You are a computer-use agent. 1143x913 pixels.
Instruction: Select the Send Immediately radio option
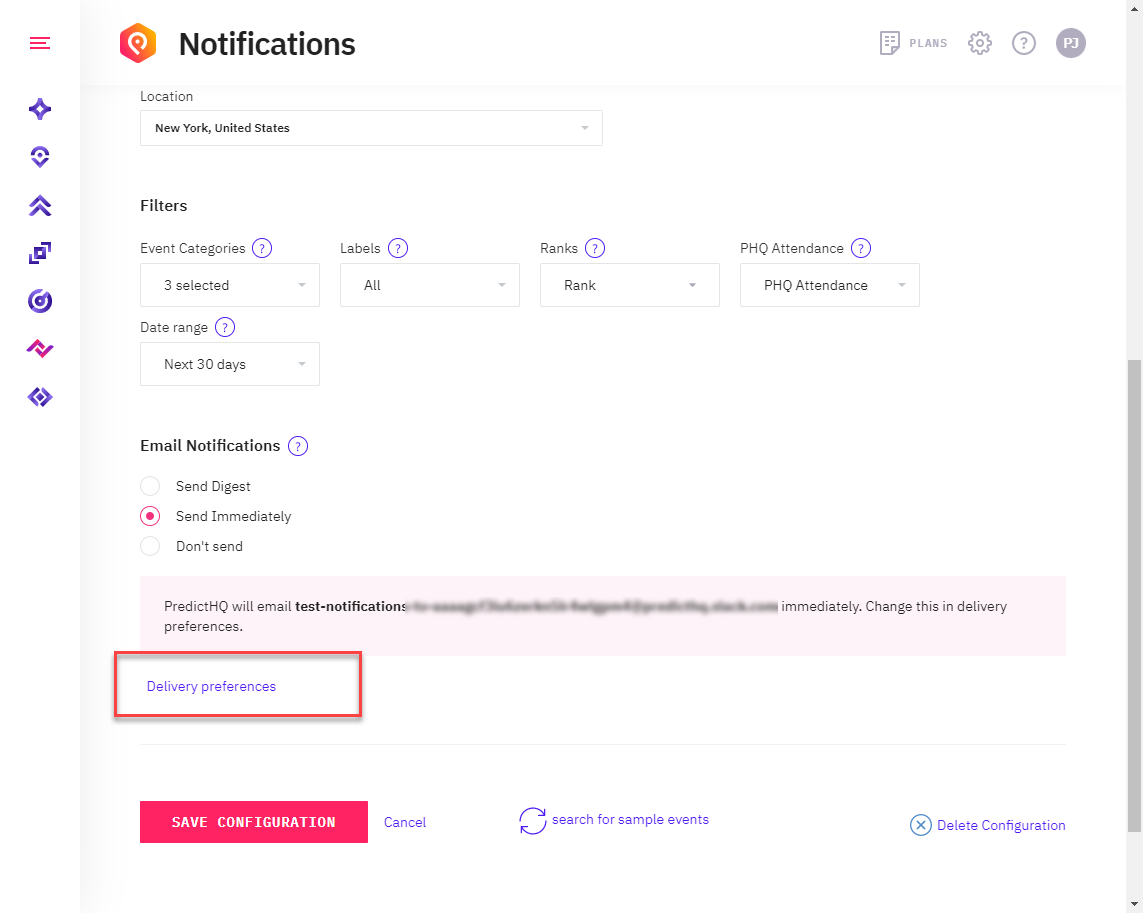point(150,516)
